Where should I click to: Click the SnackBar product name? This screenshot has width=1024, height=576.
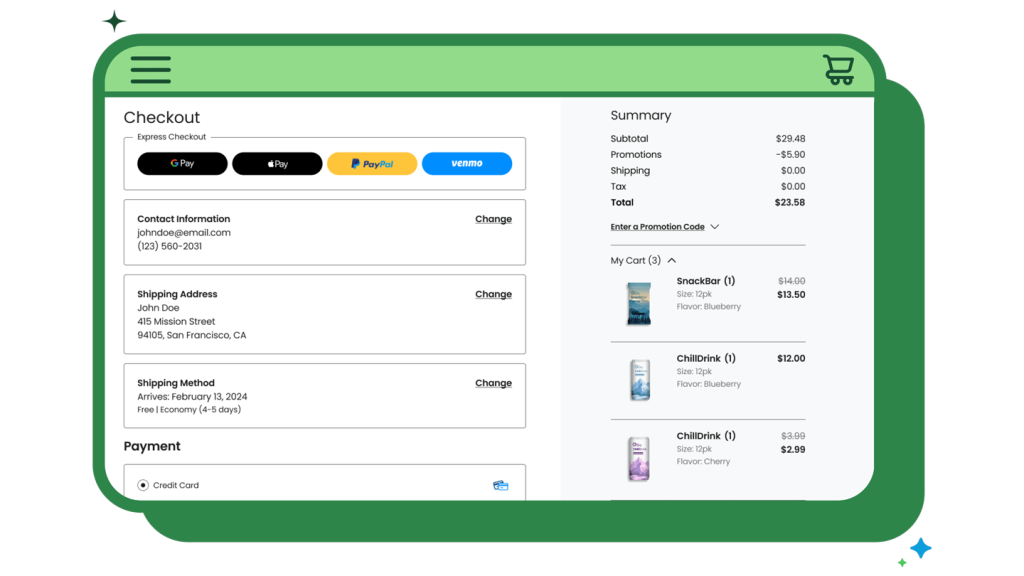click(x=698, y=281)
